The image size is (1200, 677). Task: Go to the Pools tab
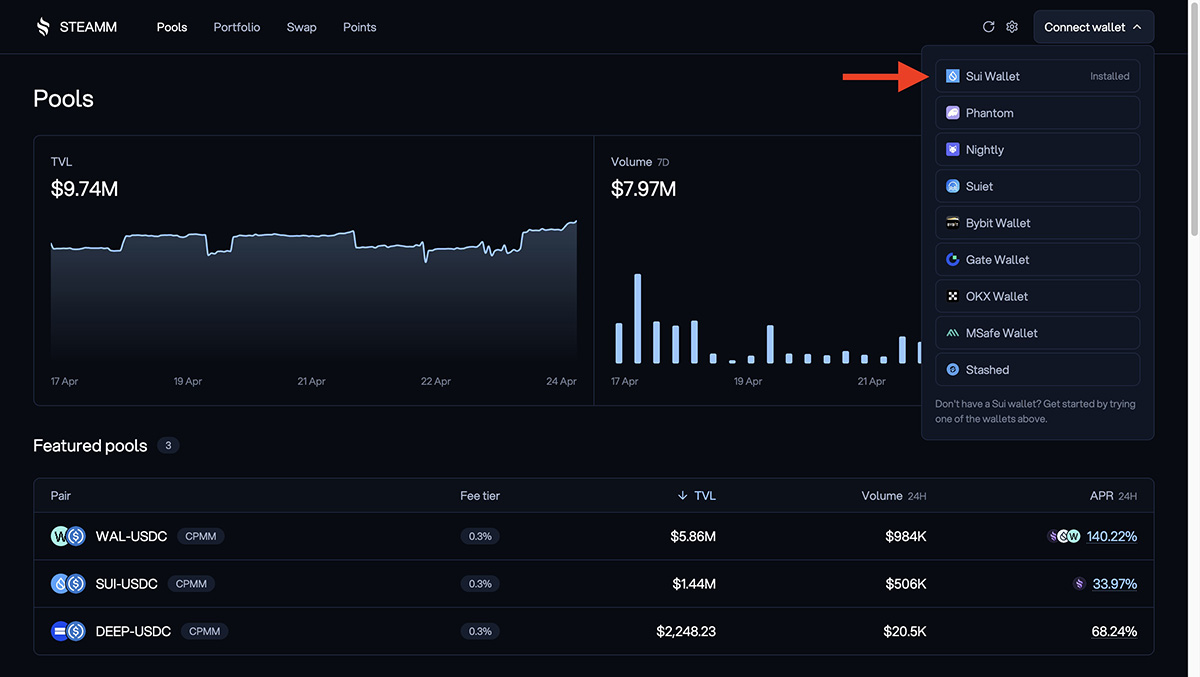click(x=172, y=27)
